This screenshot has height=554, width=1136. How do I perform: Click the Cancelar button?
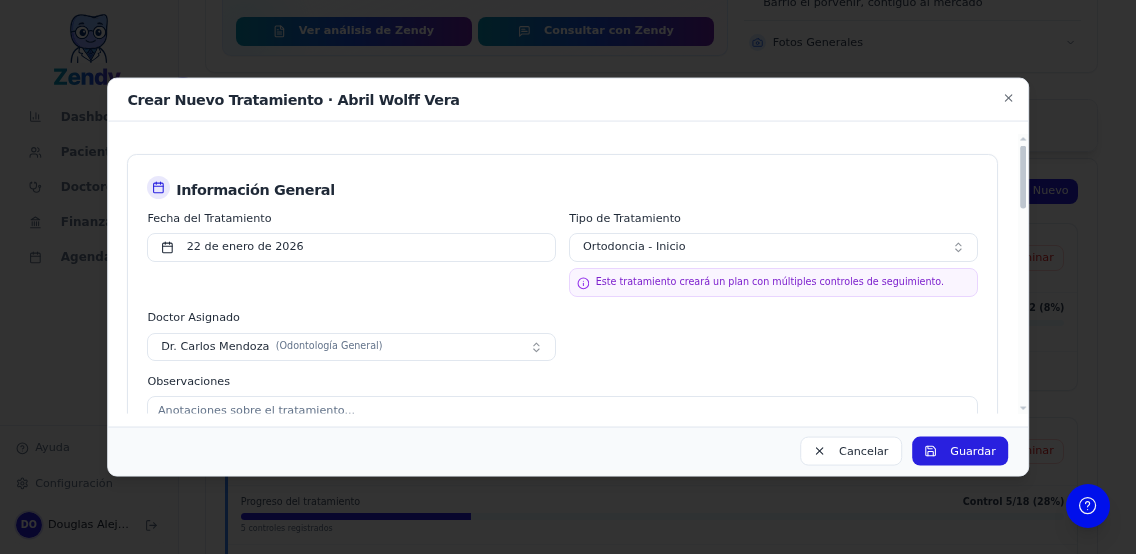point(851,451)
